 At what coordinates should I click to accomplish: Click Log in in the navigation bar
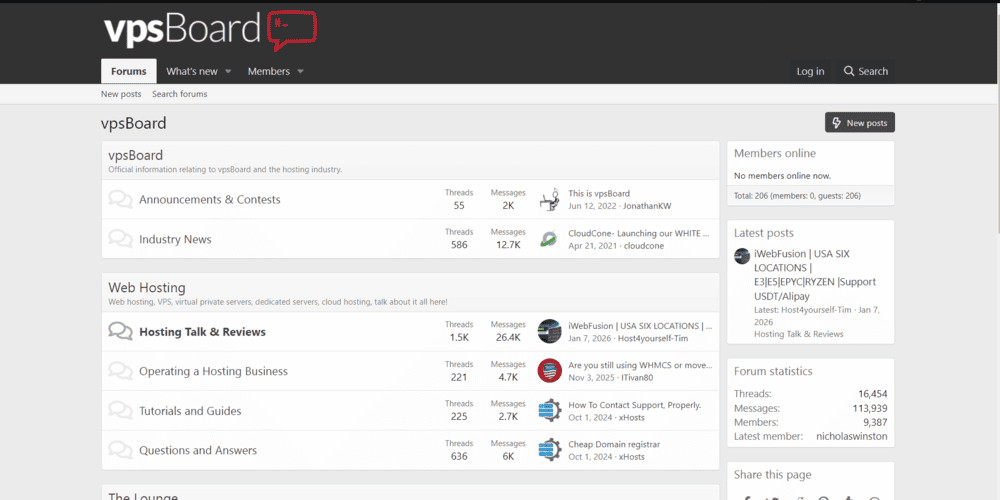[x=810, y=71]
